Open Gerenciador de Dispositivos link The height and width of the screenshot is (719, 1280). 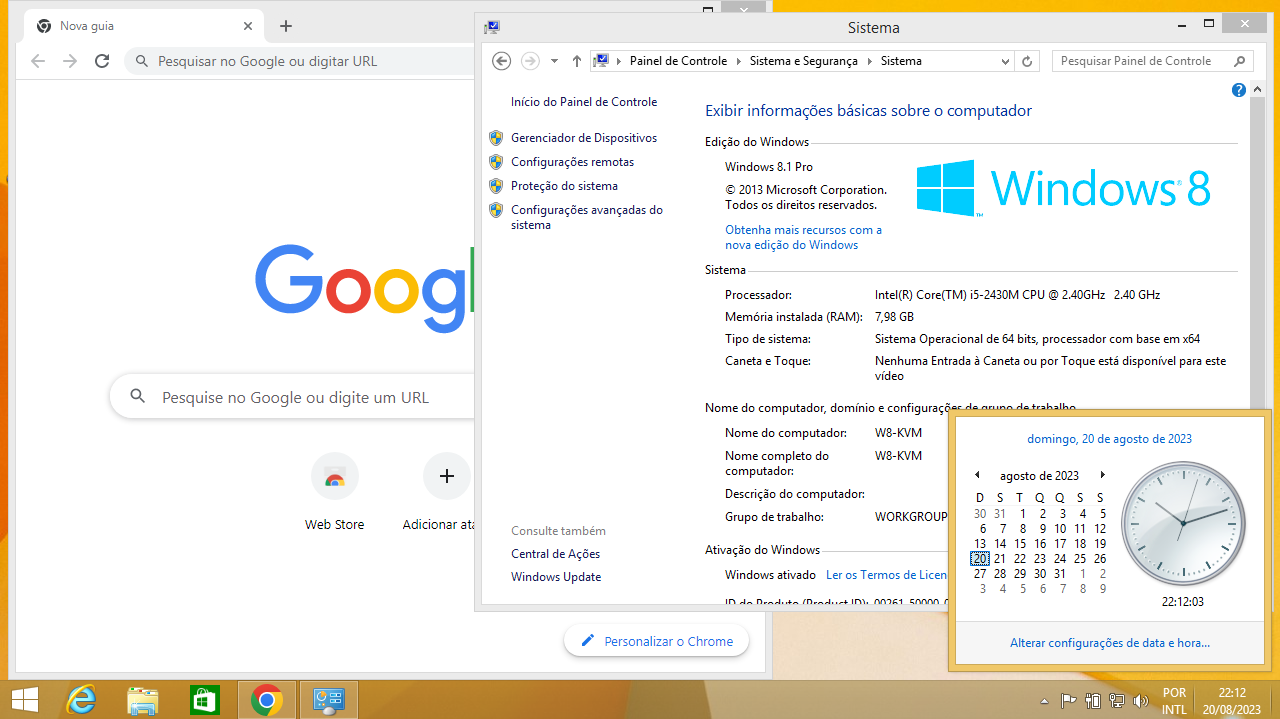(584, 138)
